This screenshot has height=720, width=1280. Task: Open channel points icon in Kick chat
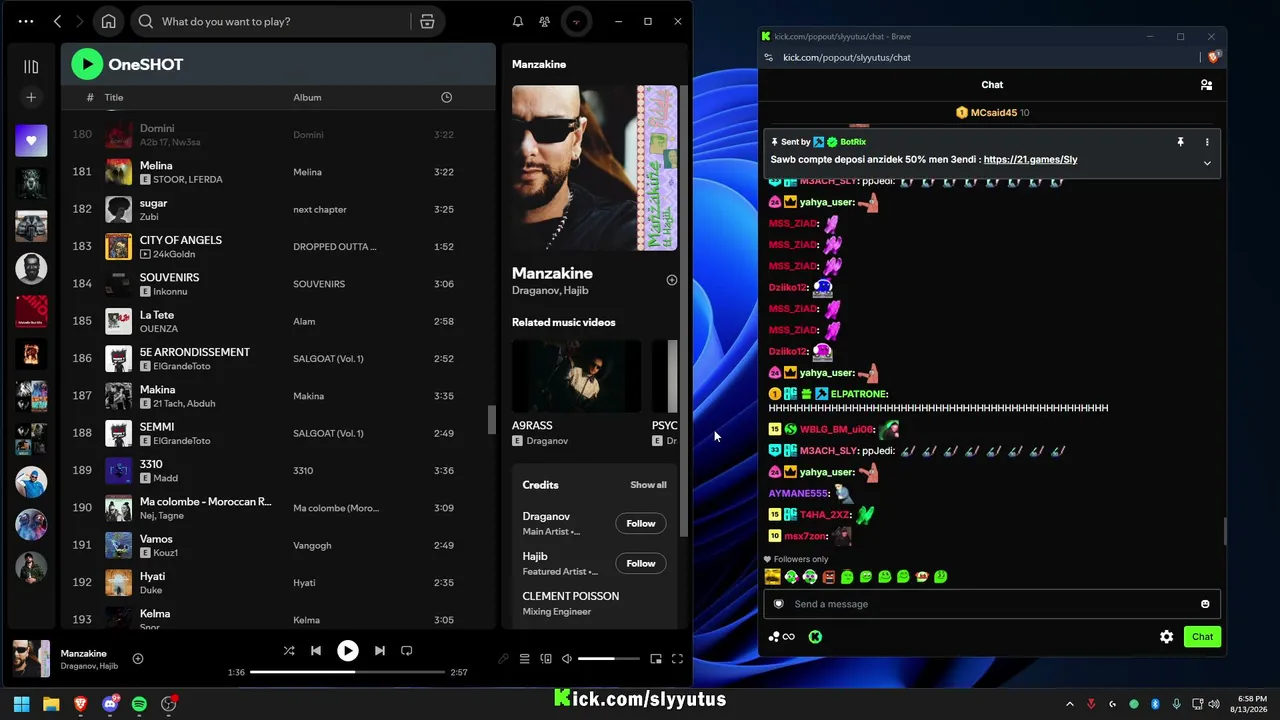click(x=781, y=637)
